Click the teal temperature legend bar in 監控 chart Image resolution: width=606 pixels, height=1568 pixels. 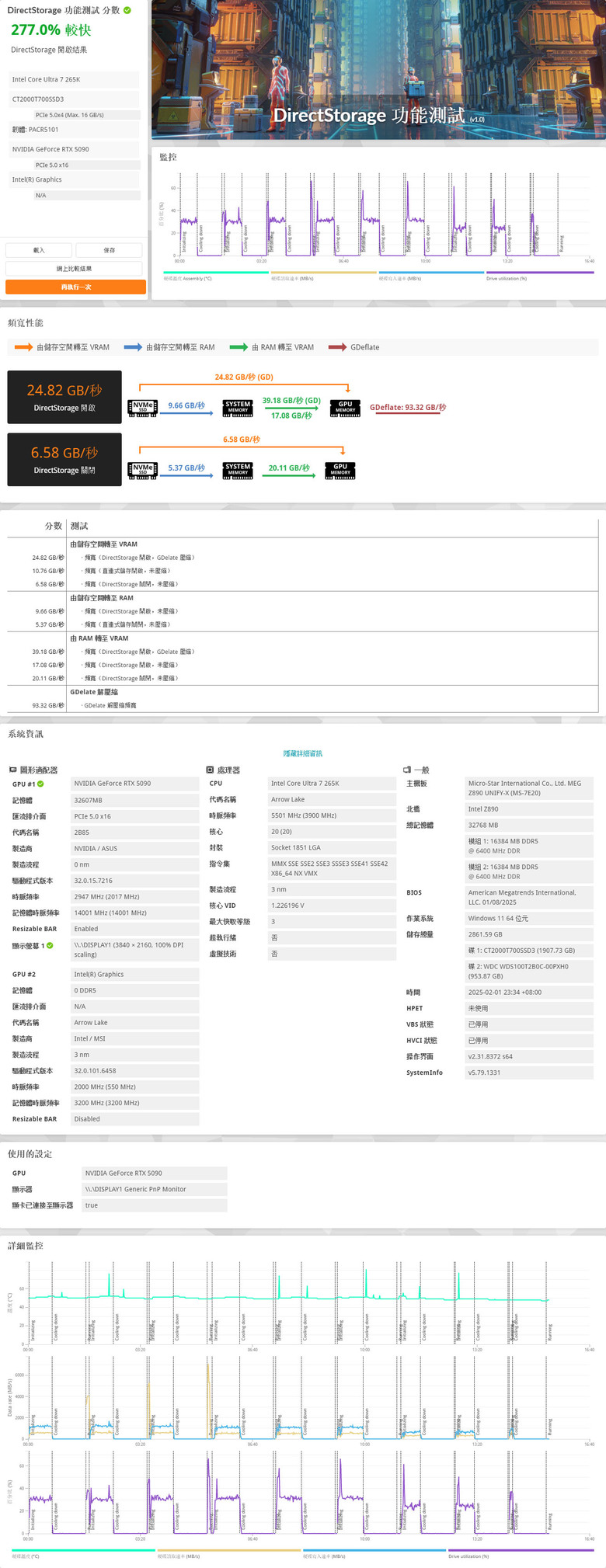point(216,273)
